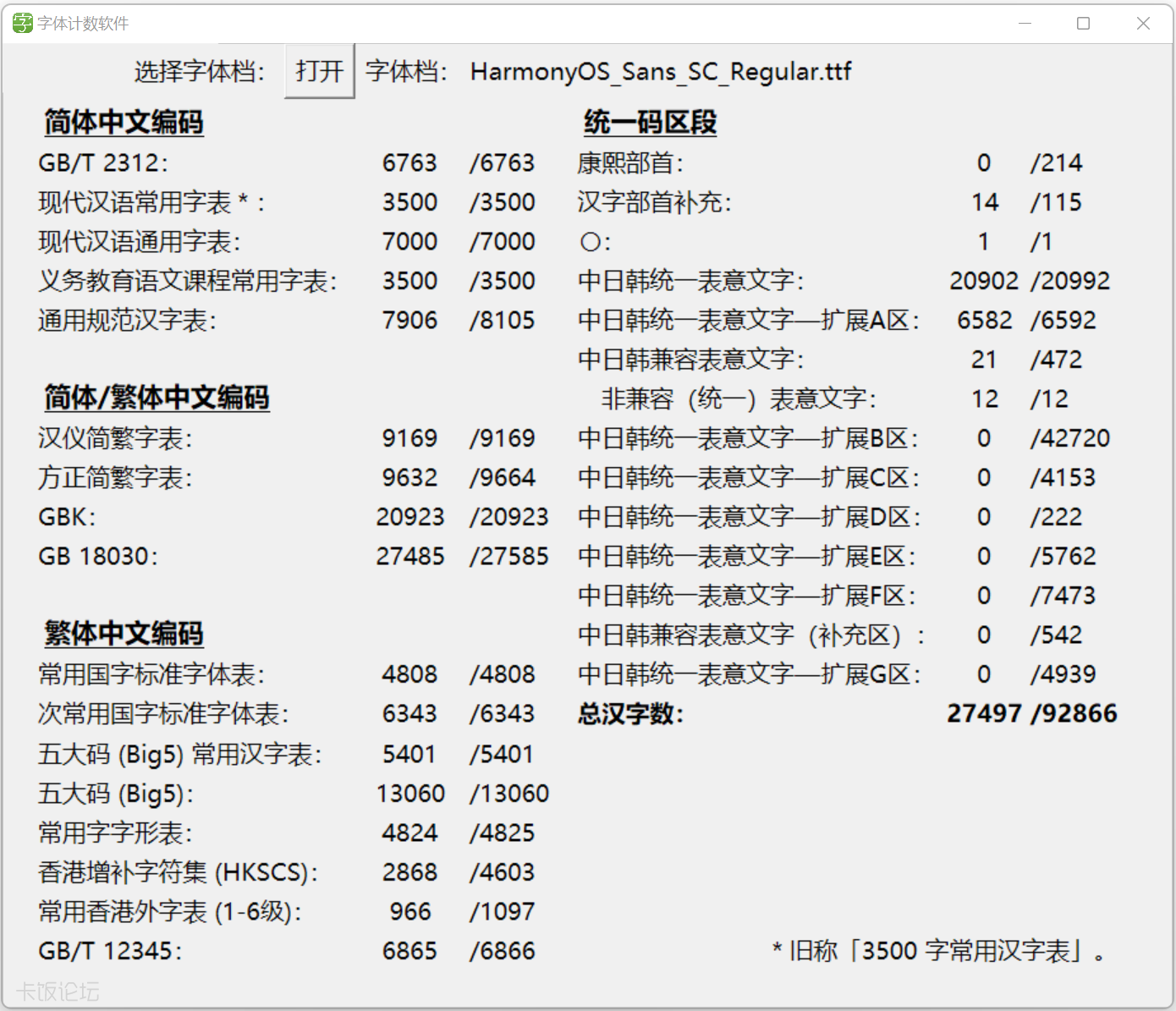Screen dimensions: 1176x1011
Task: Click the 选择字体档 label
Action: click(200, 72)
